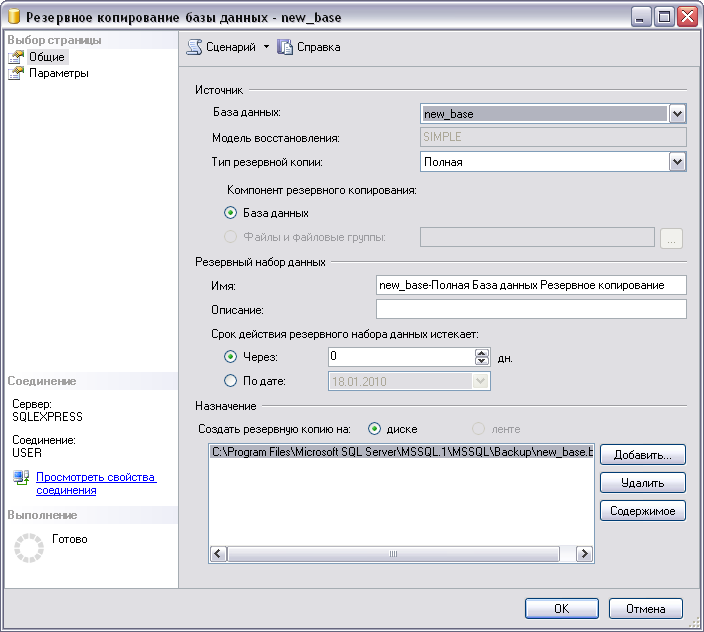The width and height of the screenshot is (704, 632).
Task: Click inside the Описание text field
Action: 530,310
